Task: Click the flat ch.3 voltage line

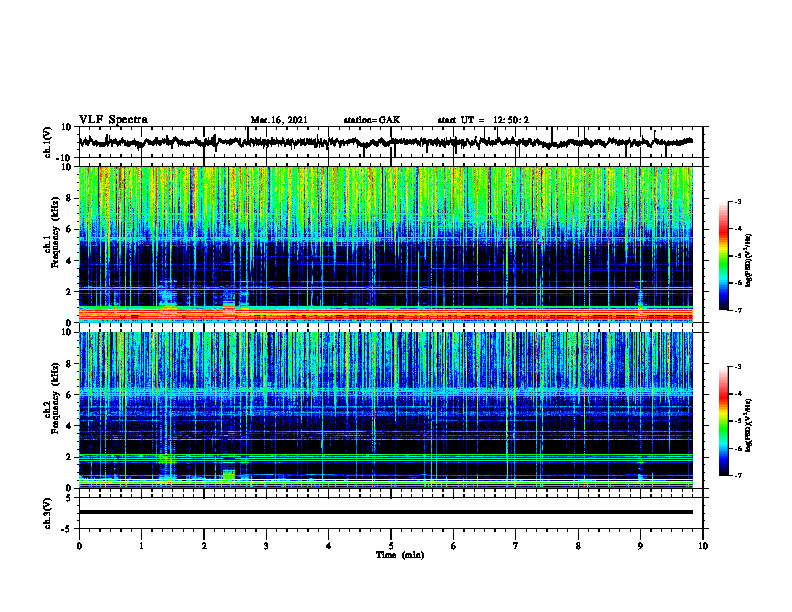Action: click(x=385, y=512)
